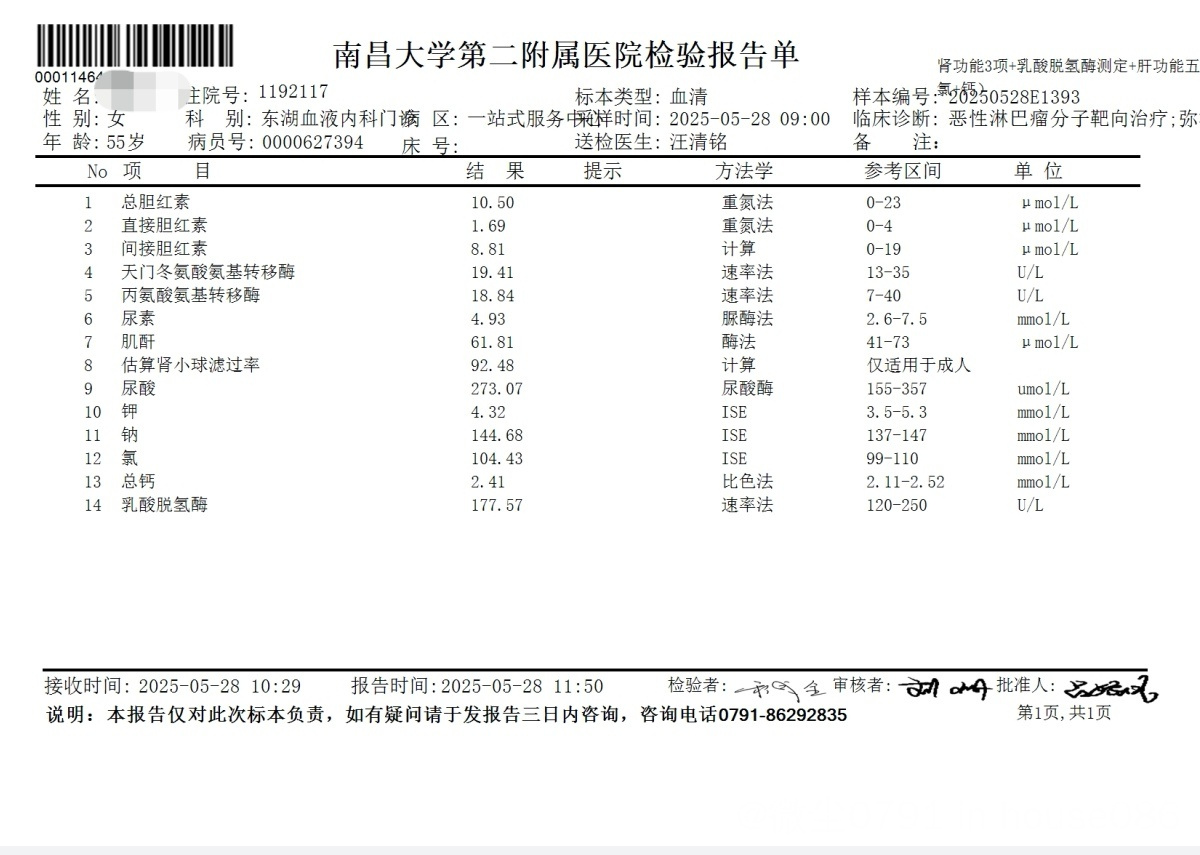Screen dimensions: 1200x855
Task: Click the reference range "2.11-2.52"
Action: point(905,481)
